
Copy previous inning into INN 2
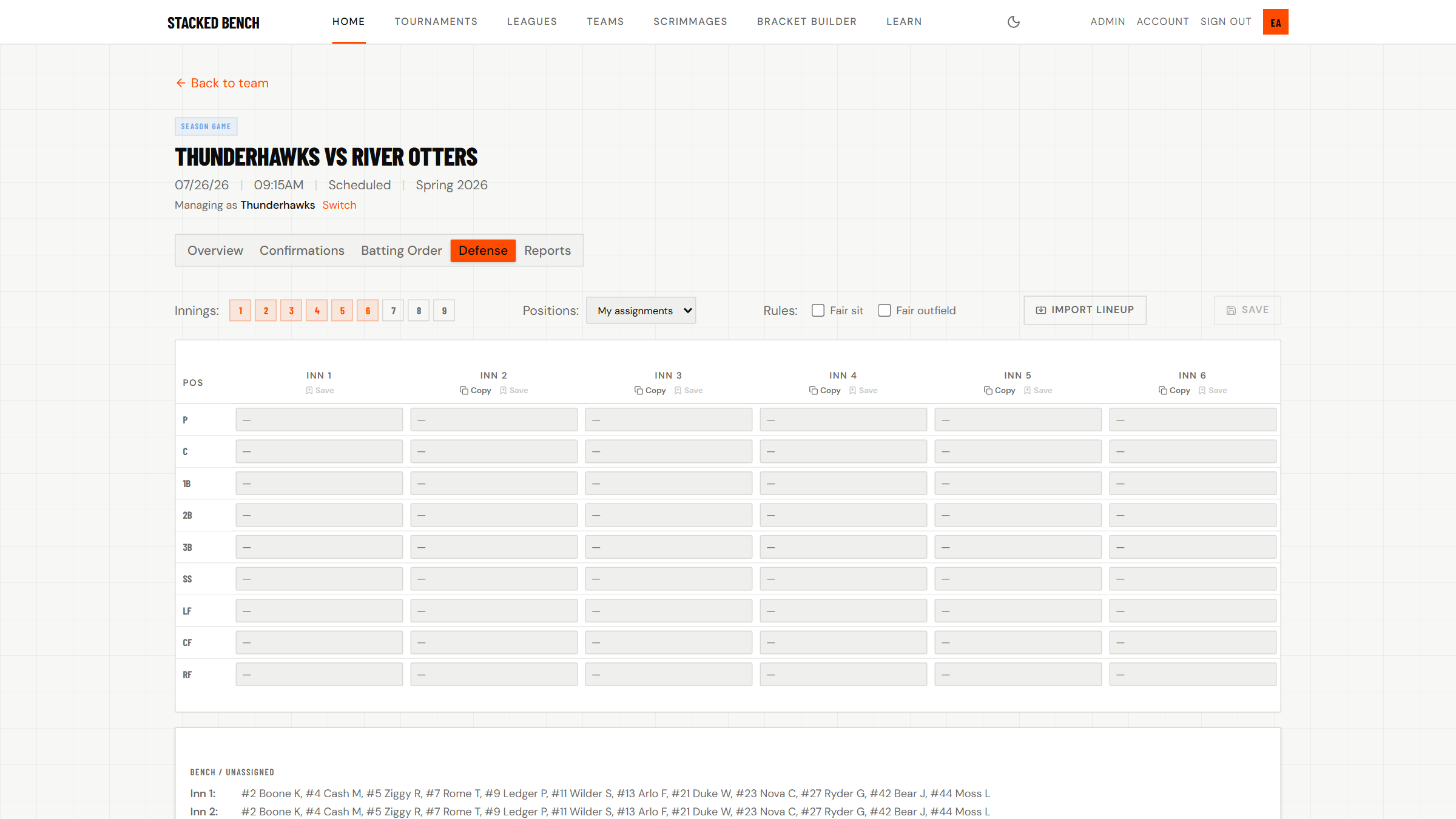click(476, 391)
